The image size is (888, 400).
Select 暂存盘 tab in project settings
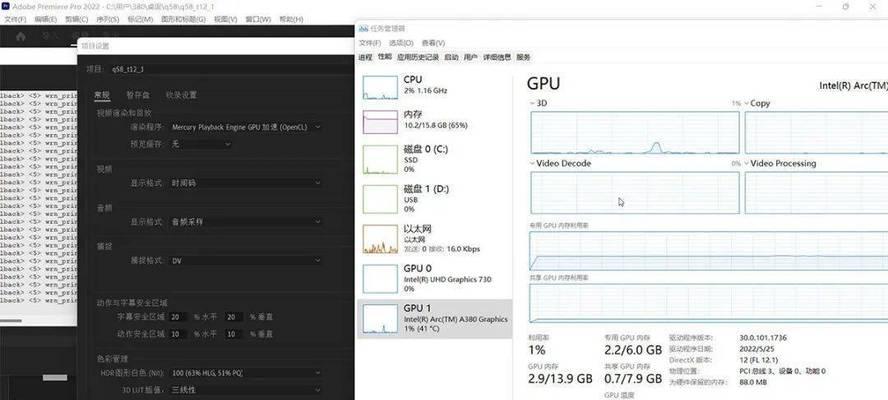(x=138, y=95)
